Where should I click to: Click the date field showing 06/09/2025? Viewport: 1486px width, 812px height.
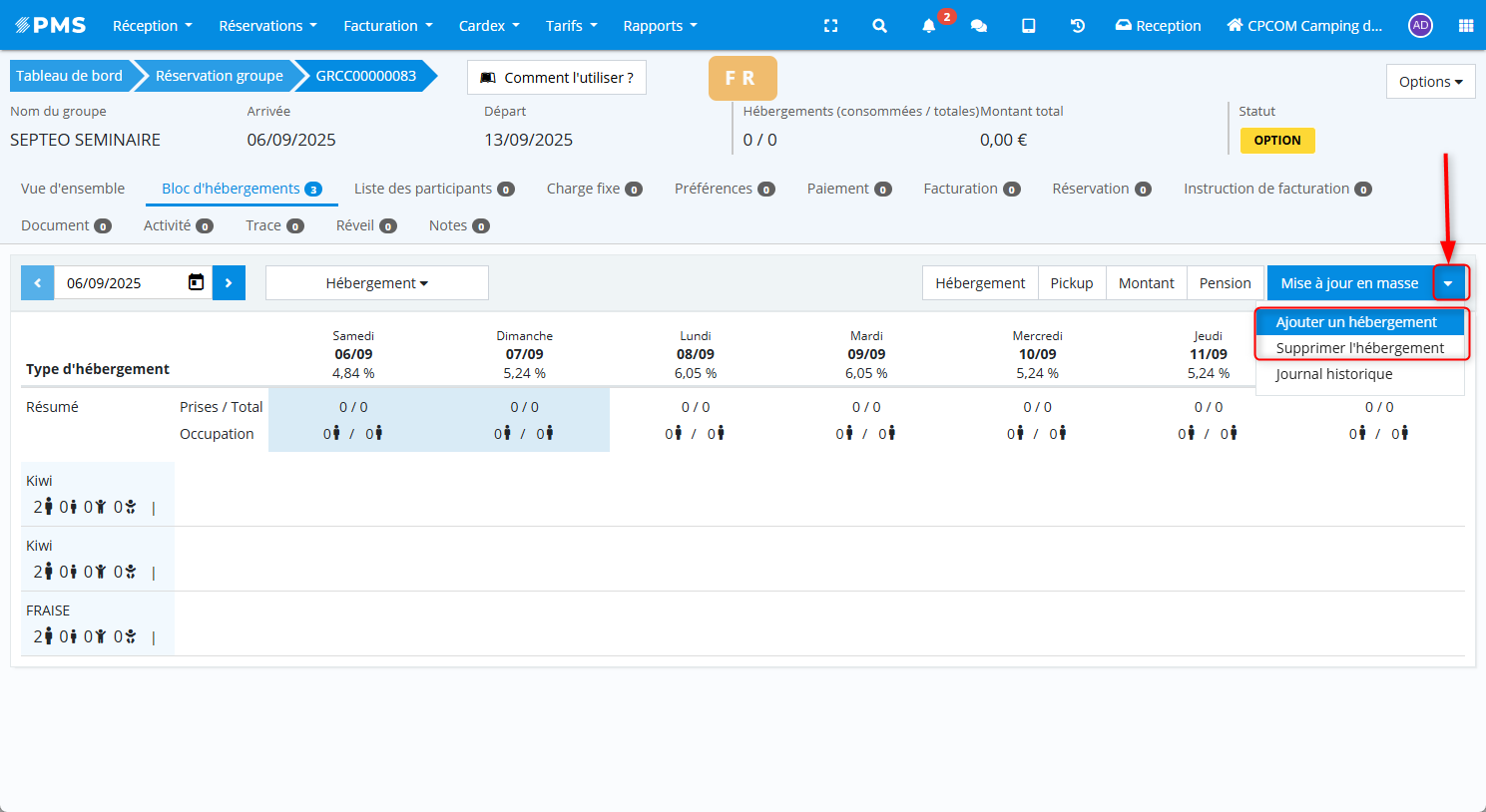[x=120, y=283]
